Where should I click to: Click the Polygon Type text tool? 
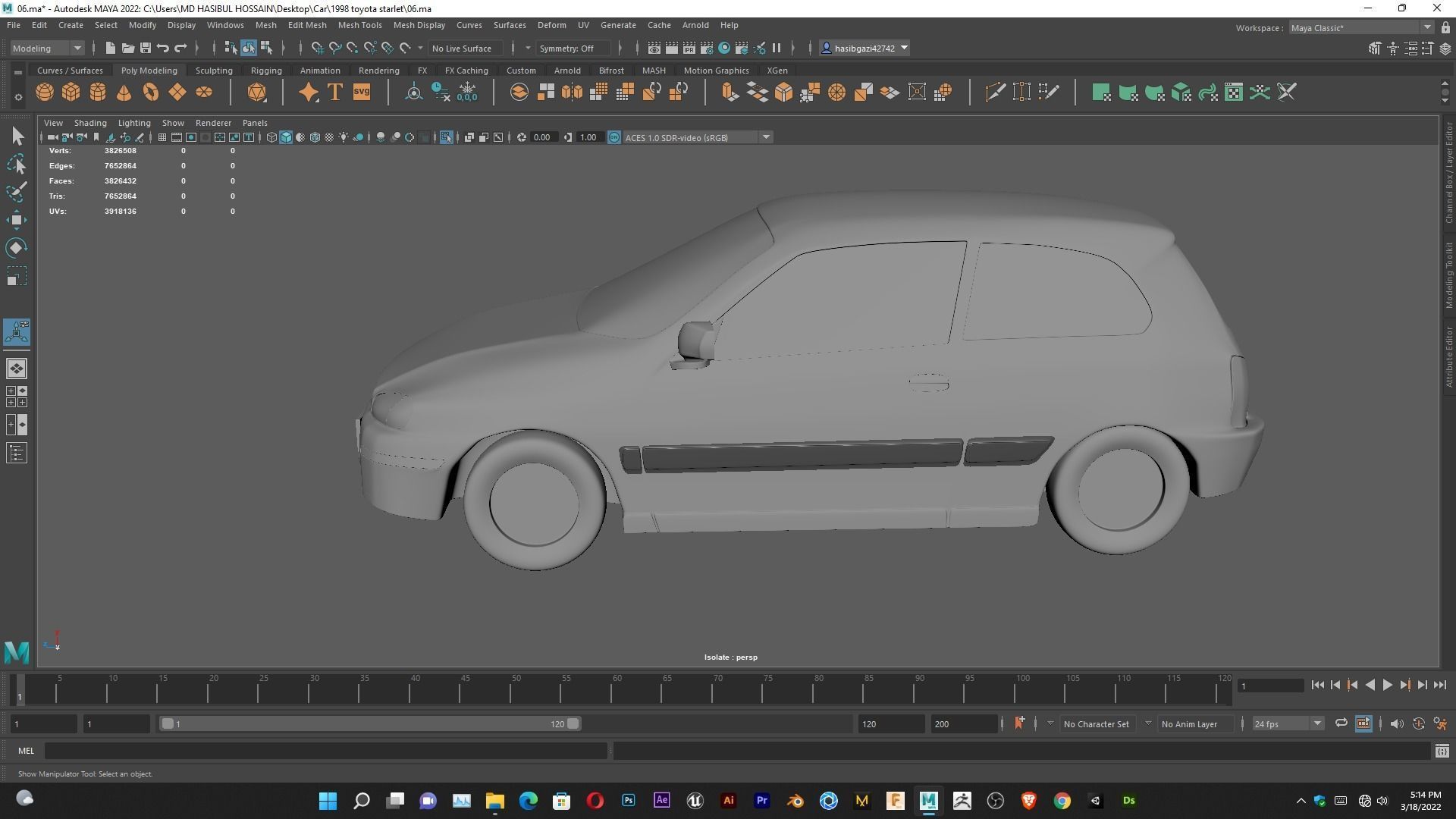[335, 93]
